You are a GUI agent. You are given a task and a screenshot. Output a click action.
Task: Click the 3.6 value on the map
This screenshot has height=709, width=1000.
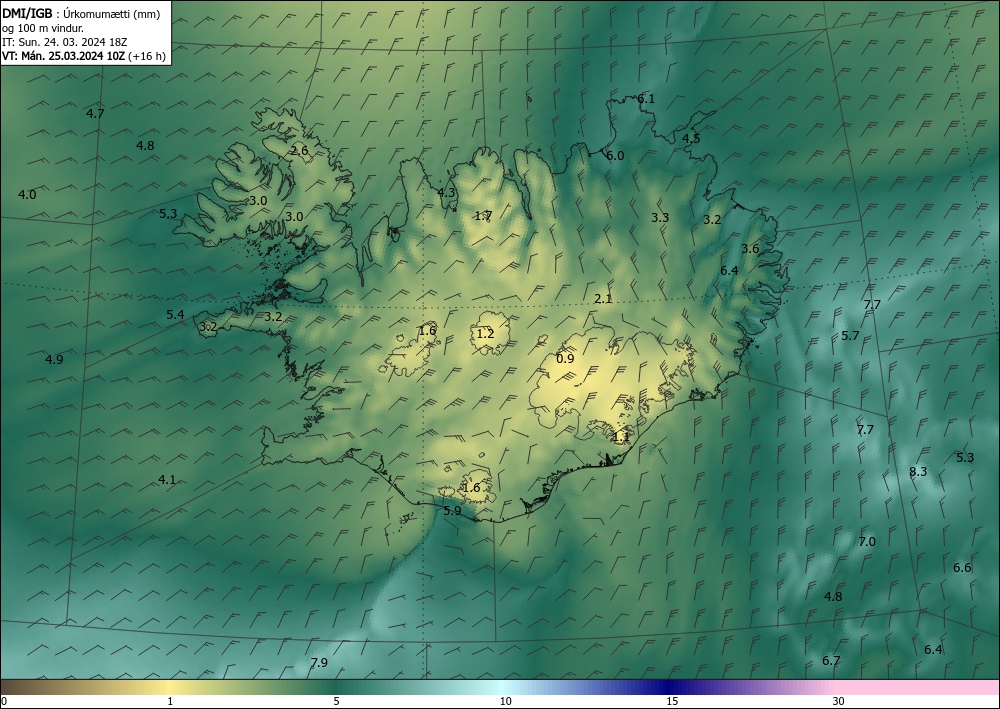tap(750, 249)
